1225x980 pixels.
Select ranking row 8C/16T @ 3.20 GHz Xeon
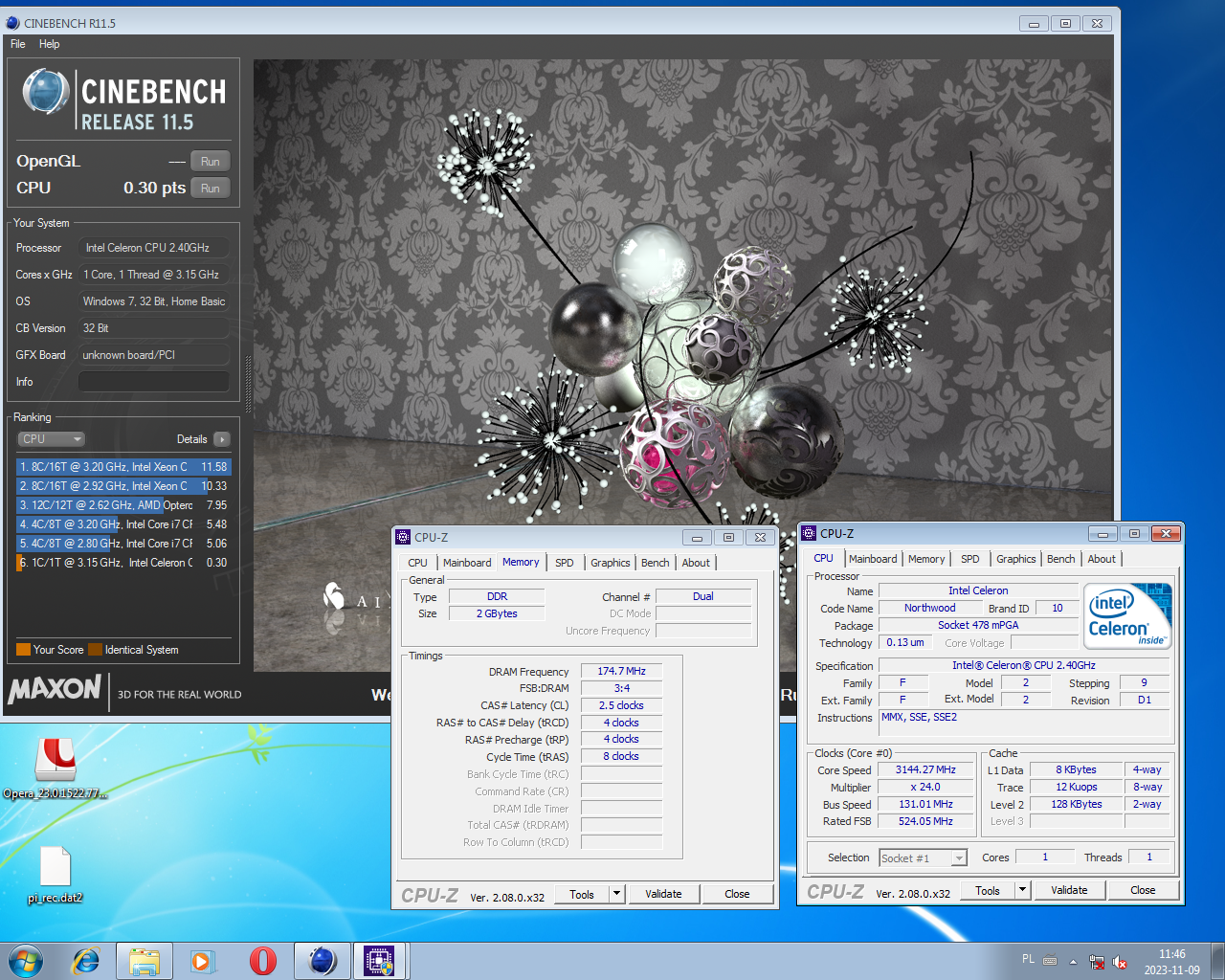point(123,467)
